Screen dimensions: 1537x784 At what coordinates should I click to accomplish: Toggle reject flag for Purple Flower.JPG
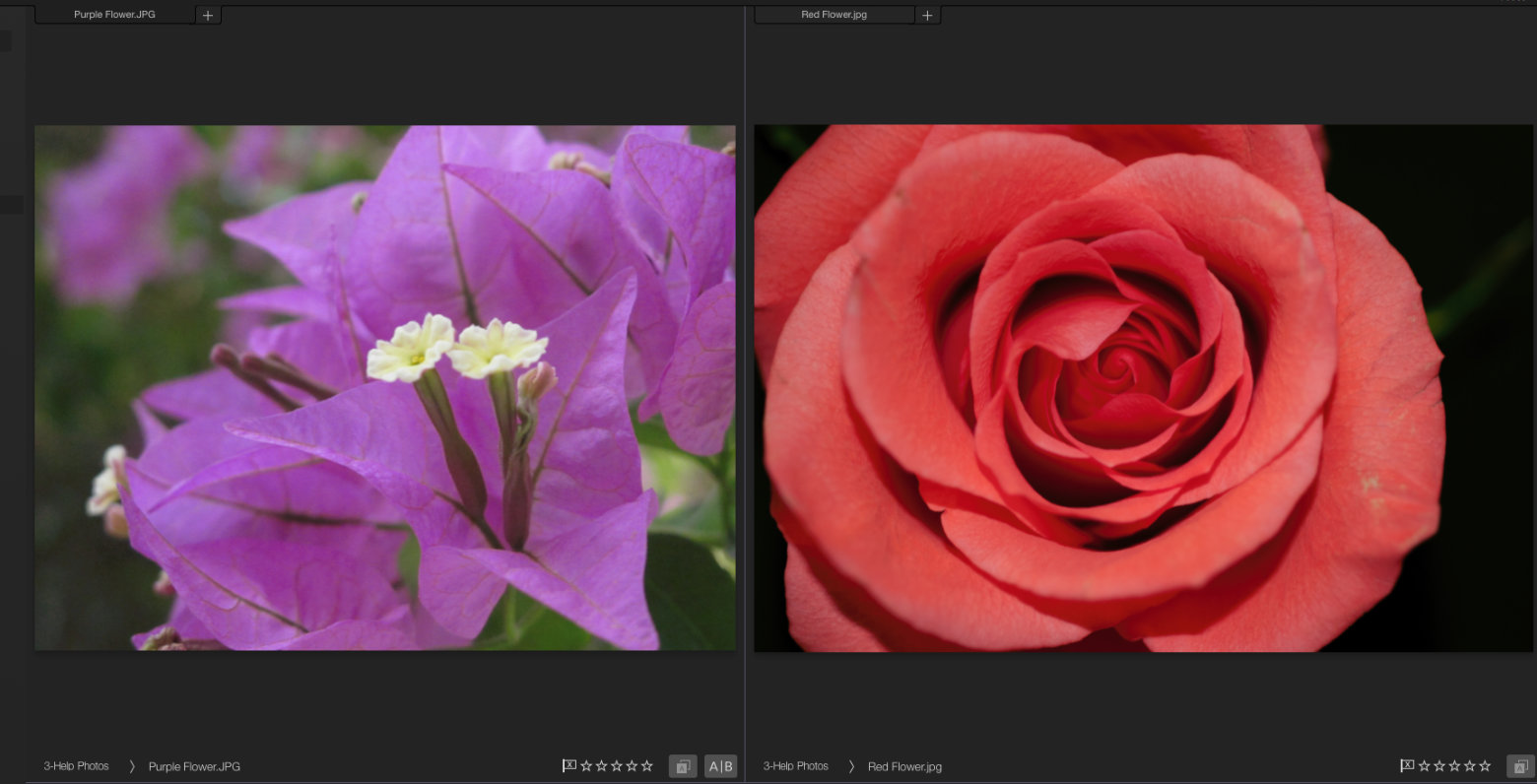(x=568, y=765)
